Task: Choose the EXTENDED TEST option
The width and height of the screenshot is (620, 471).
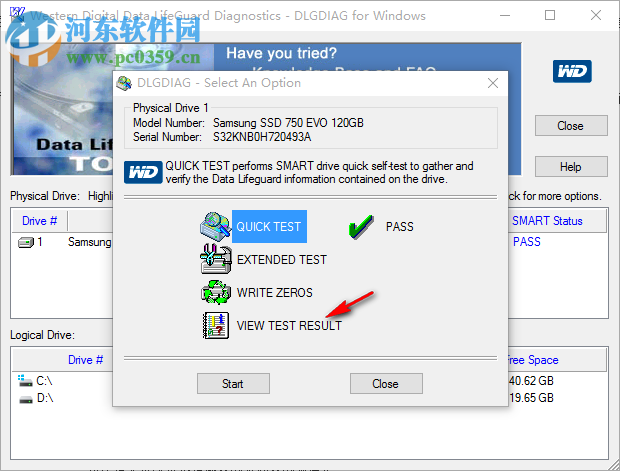Action: [282, 259]
